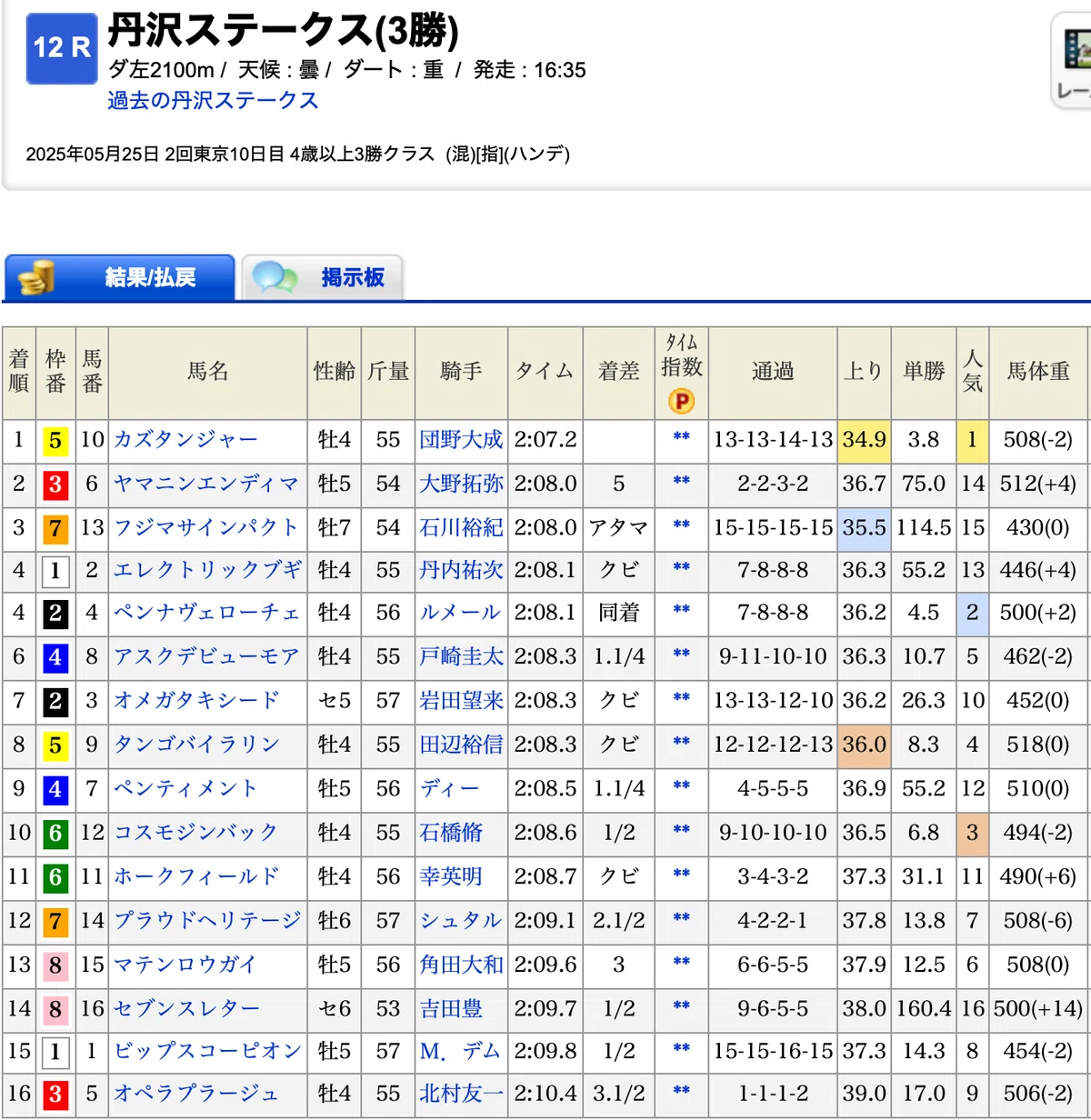The width and height of the screenshot is (1091, 1120).
Task: Open horse アスクデビューモア page
Action: click(x=206, y=656)
